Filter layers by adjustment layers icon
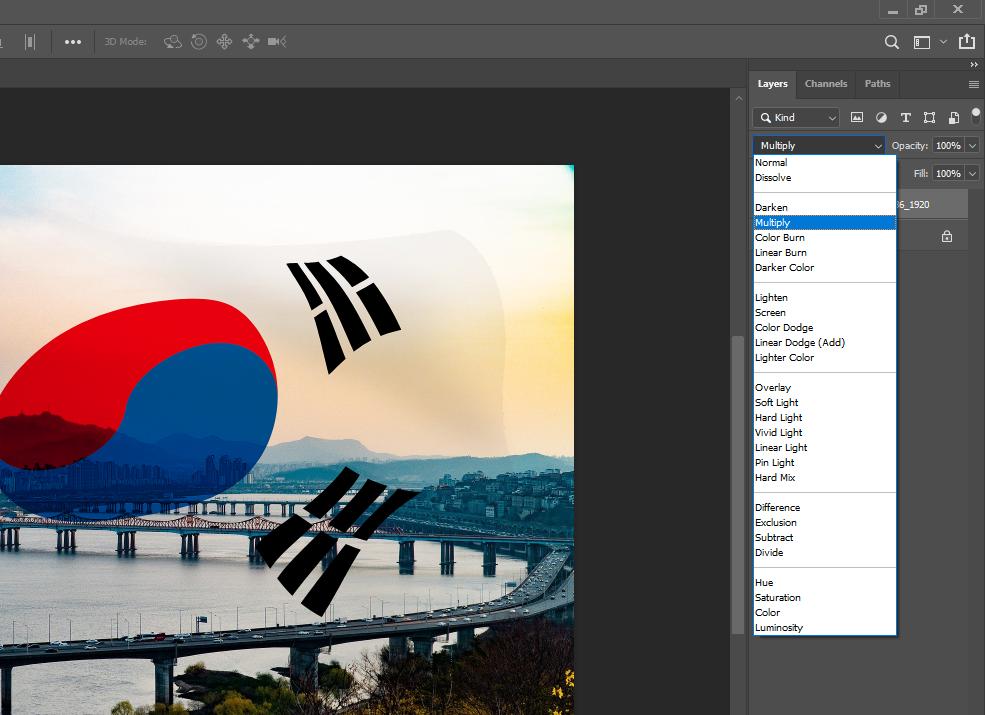Image resolution: width=985 pixels, height=715 pixels. pos(881,117)
